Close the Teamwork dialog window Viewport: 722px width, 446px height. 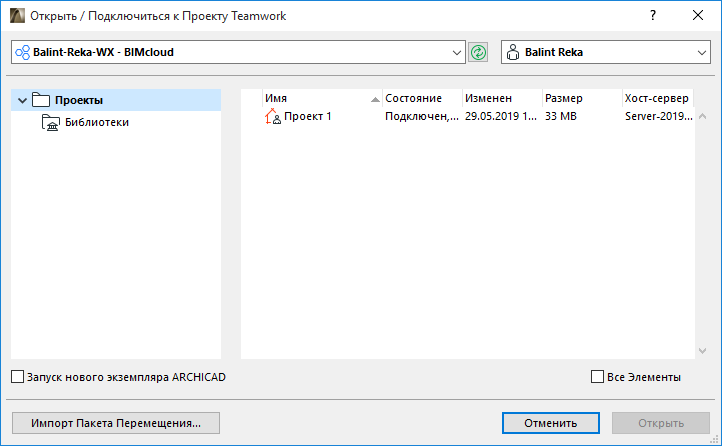coord(698,15)
